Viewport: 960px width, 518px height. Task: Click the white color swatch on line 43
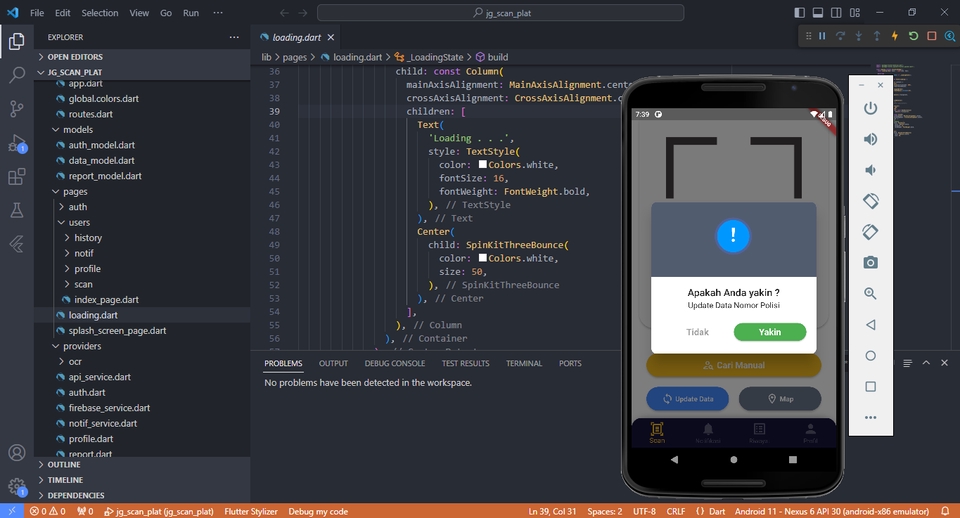(482, 164)
